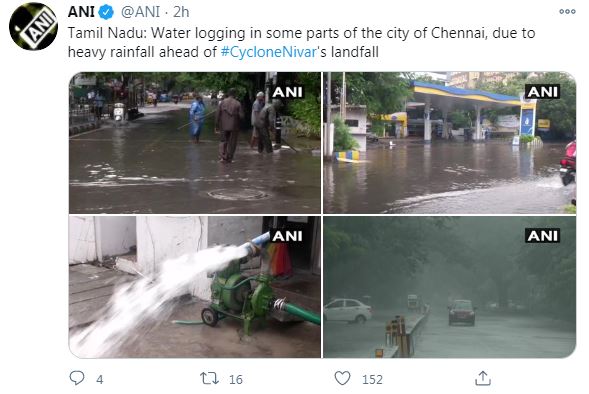Like the tweet with the heart icon

342,378
